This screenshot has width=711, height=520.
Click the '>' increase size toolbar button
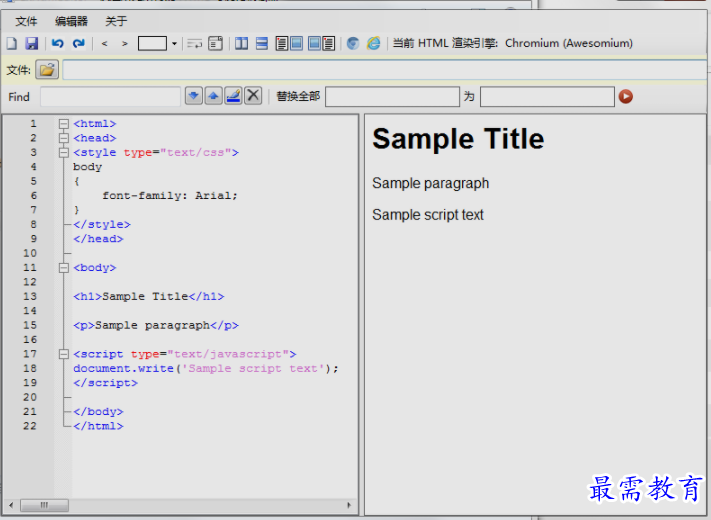click(x=125, y=44)
